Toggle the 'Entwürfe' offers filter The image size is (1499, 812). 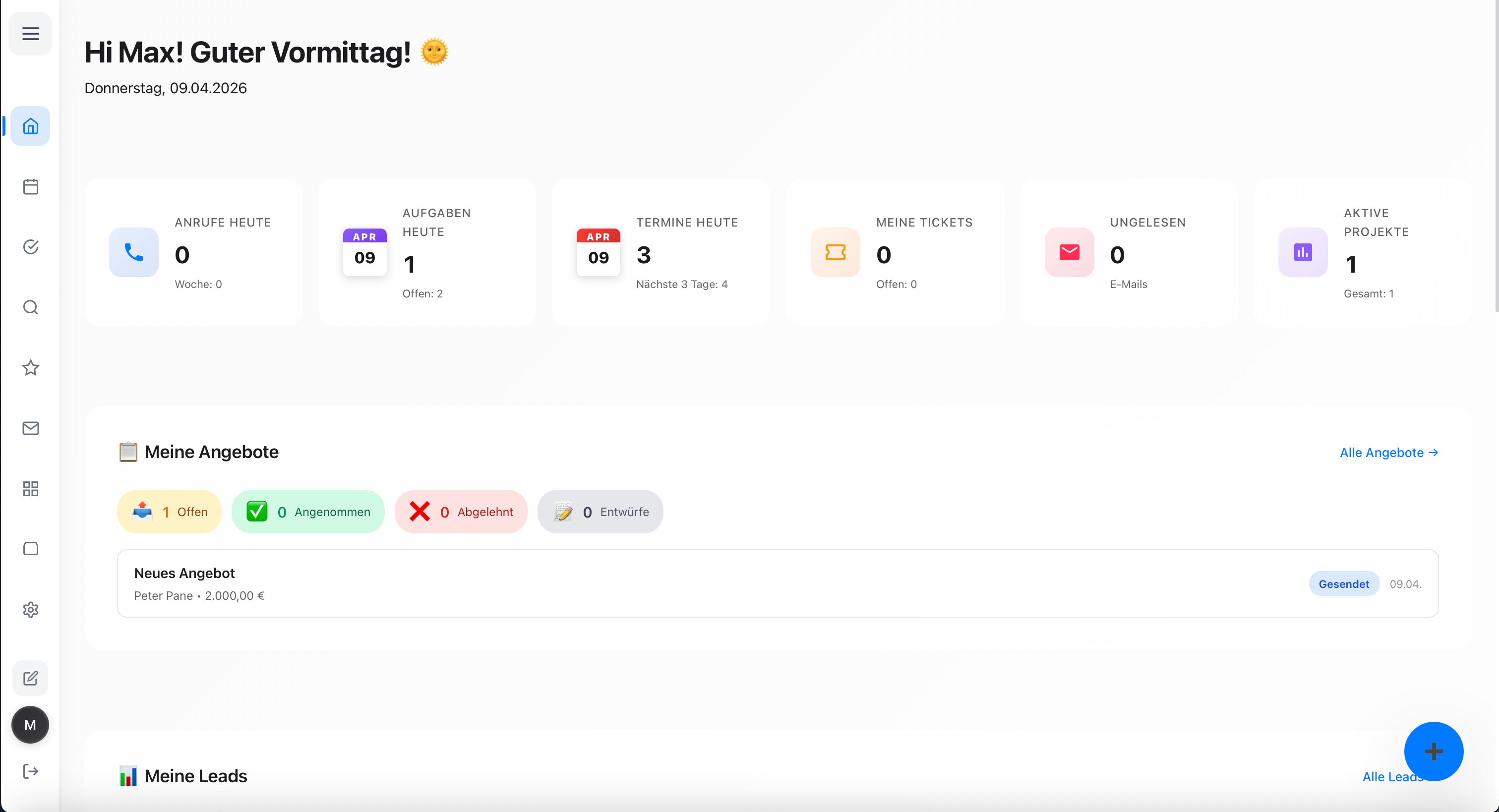(600, 511)
